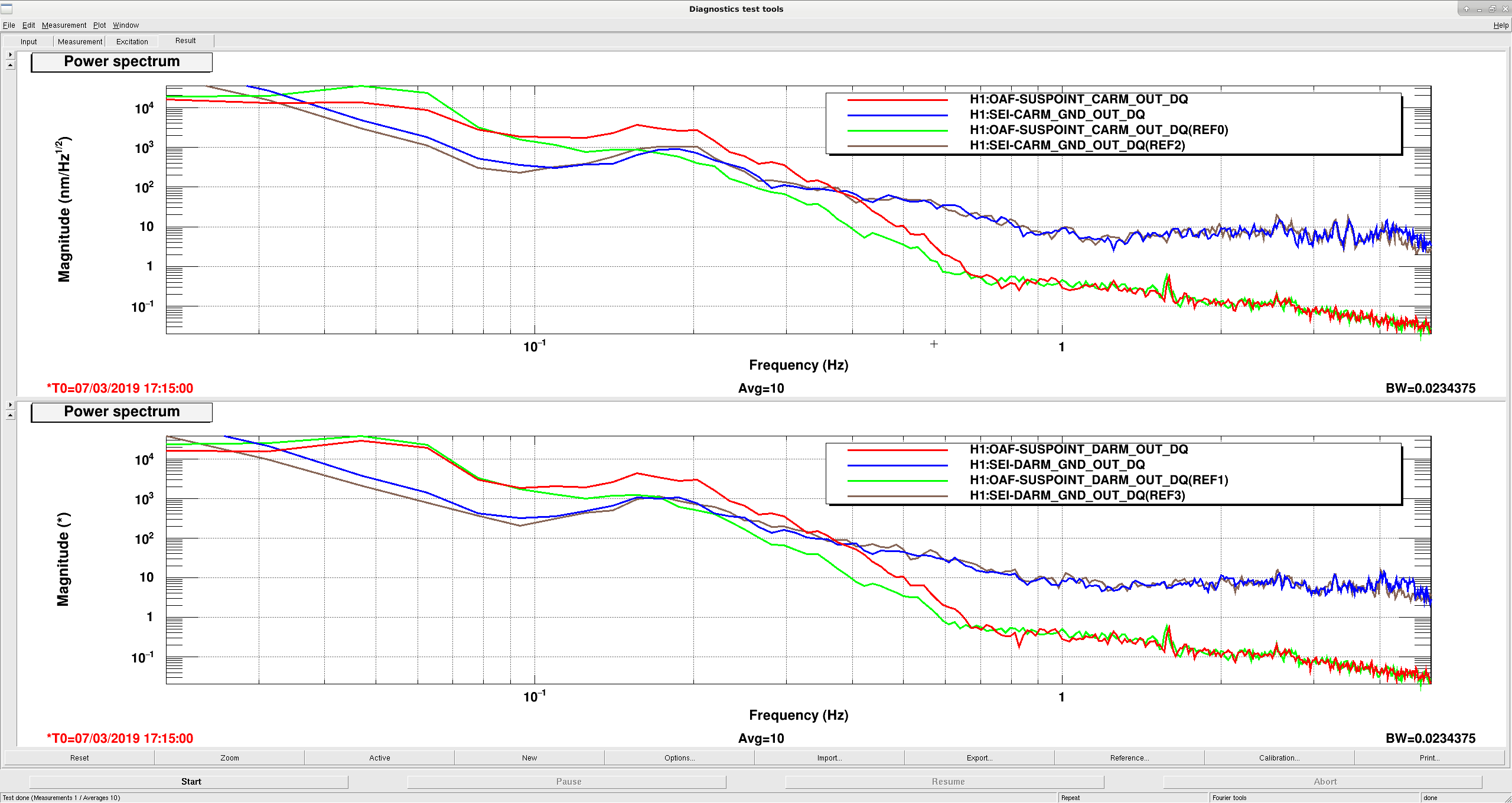
Task: Toggle the Active plot button
Action: click(379, 758)
